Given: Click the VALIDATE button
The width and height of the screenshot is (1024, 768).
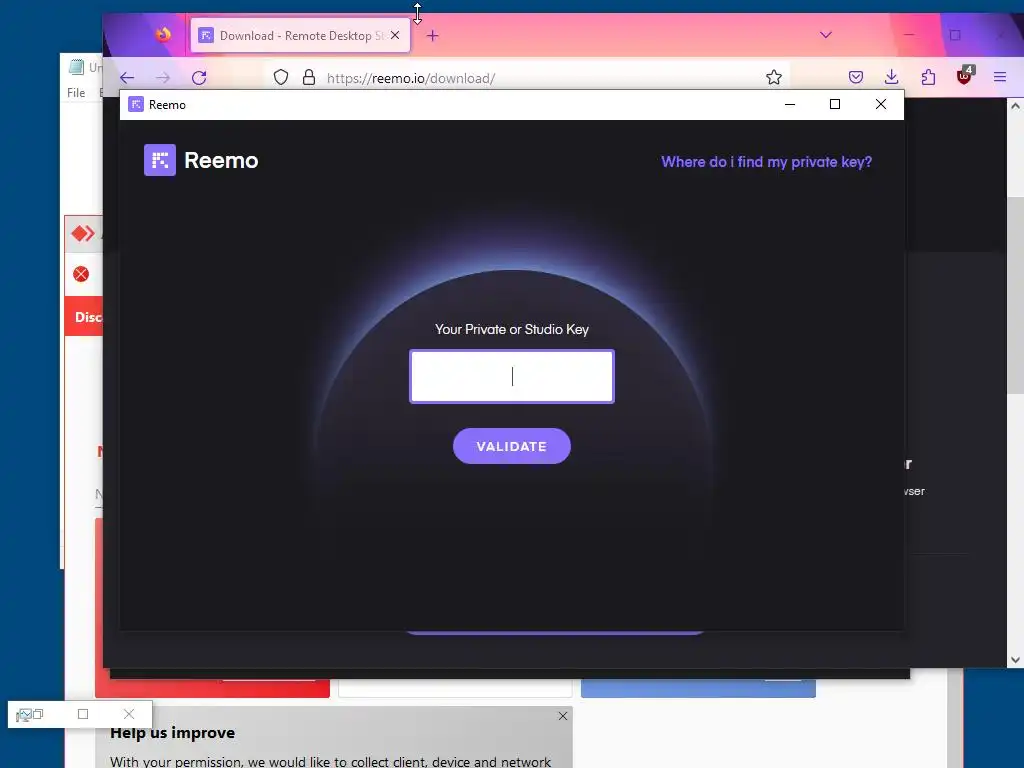Looking at the screenshot, I should click(x=511, y=446).
